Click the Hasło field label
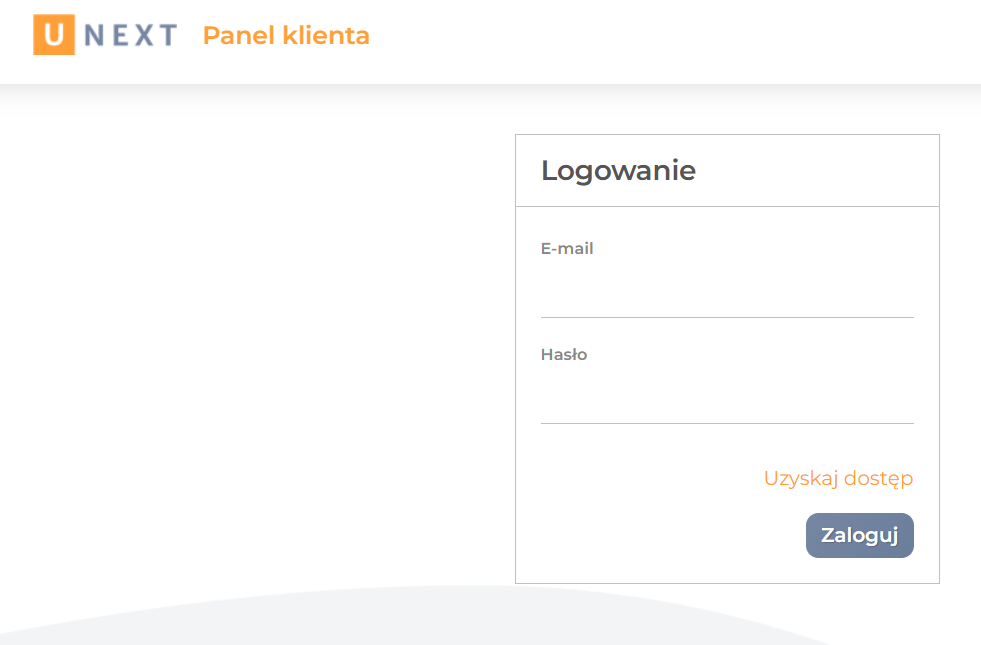 pyautogui.click(x=564, y=354)
